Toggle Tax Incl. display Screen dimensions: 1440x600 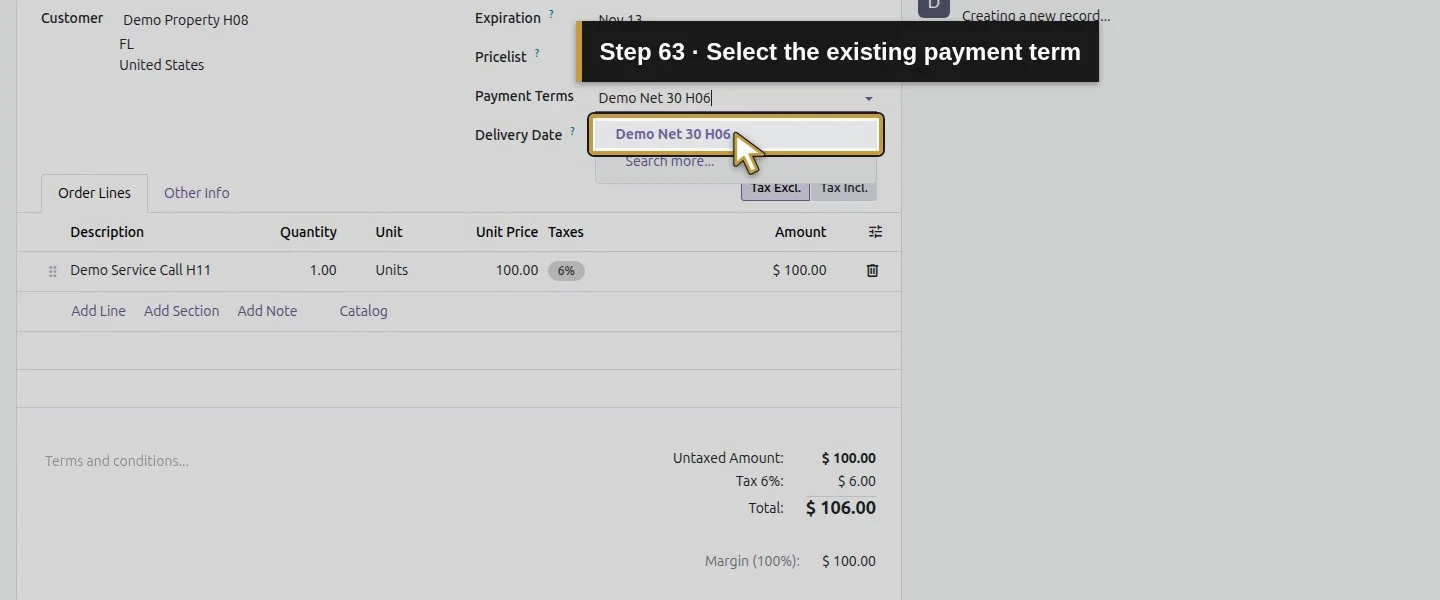844,188
